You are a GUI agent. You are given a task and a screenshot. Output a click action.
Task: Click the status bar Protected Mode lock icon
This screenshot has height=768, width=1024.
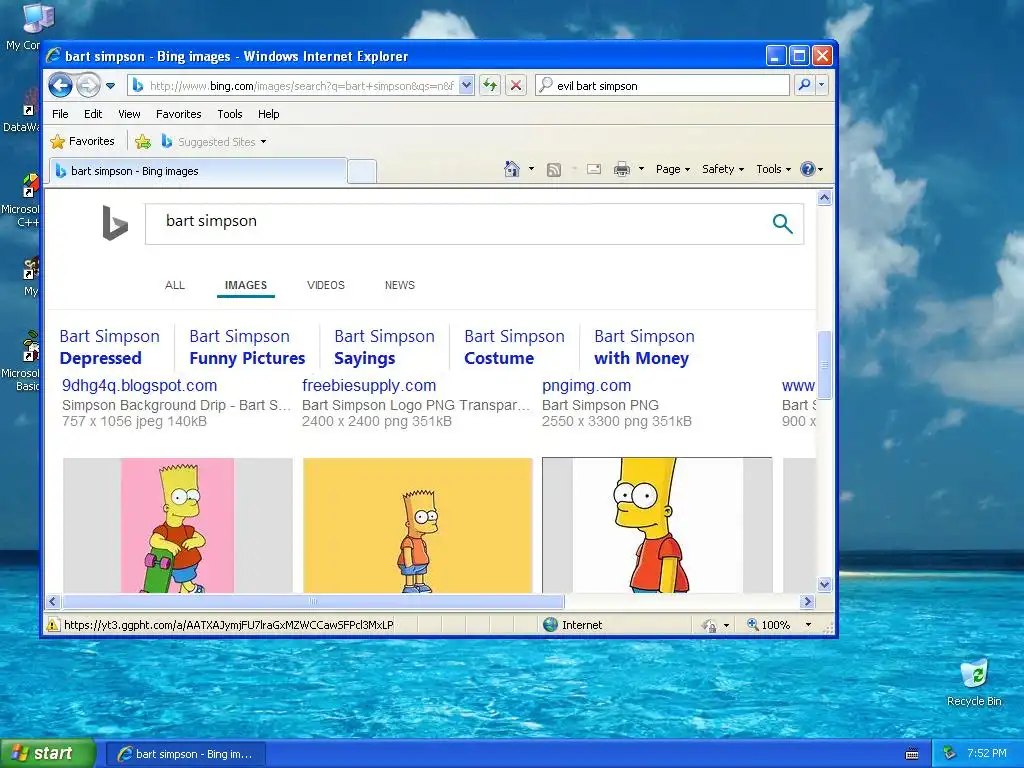[709, 626]
